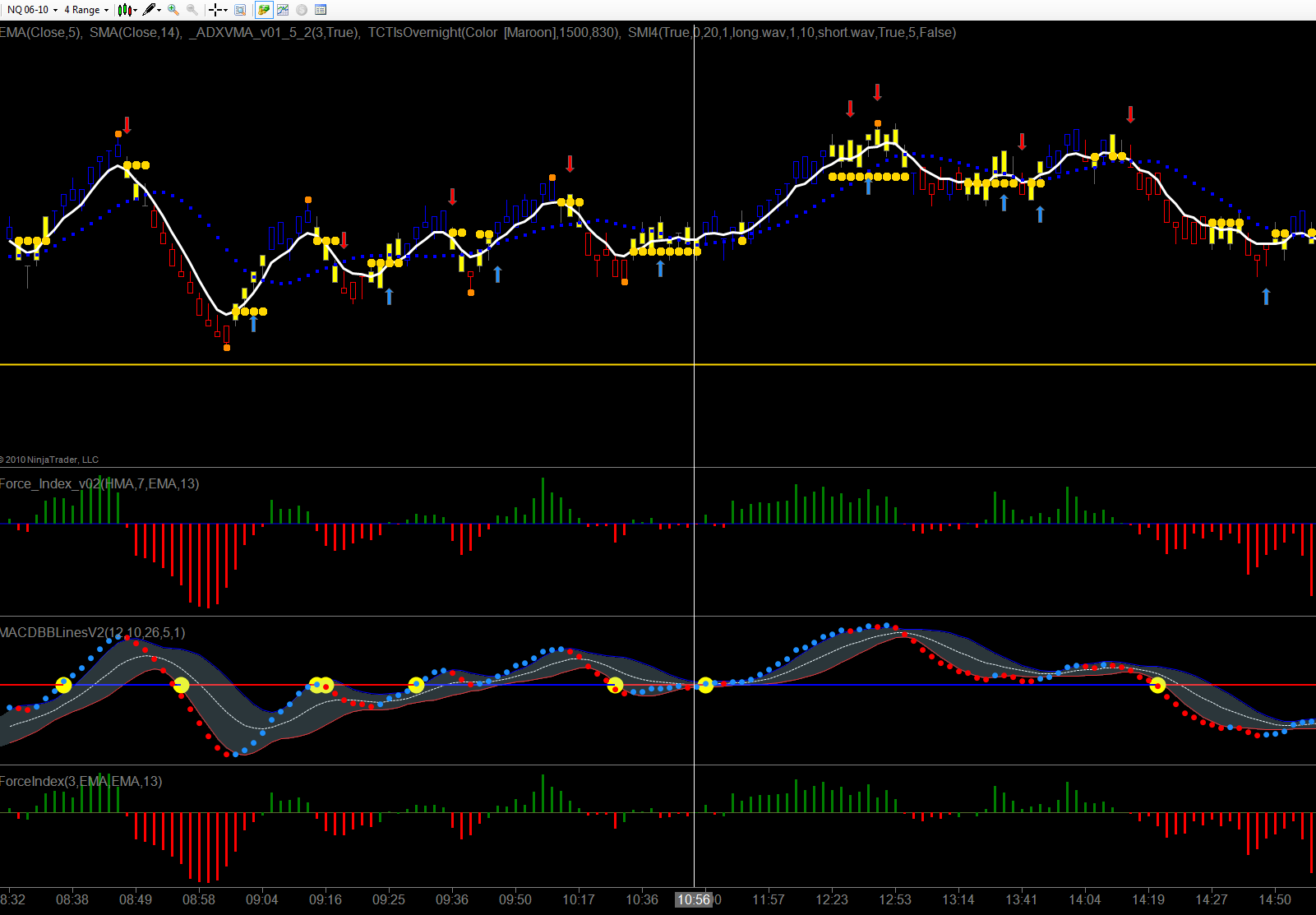Click the zoom out magnifier icon

click(192, 10)
